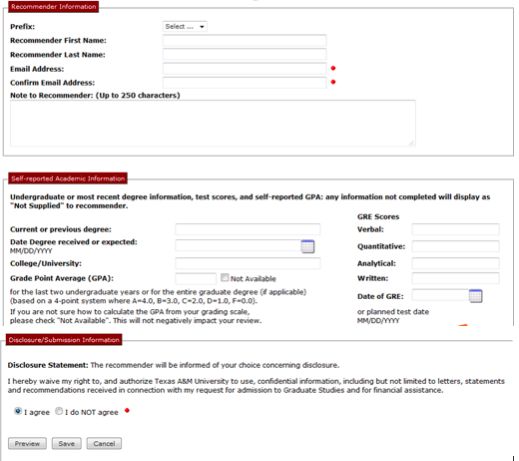519x461 pixels.
Task: Click the Disclosure Statement label text
Action: click(x=48, y=365)
